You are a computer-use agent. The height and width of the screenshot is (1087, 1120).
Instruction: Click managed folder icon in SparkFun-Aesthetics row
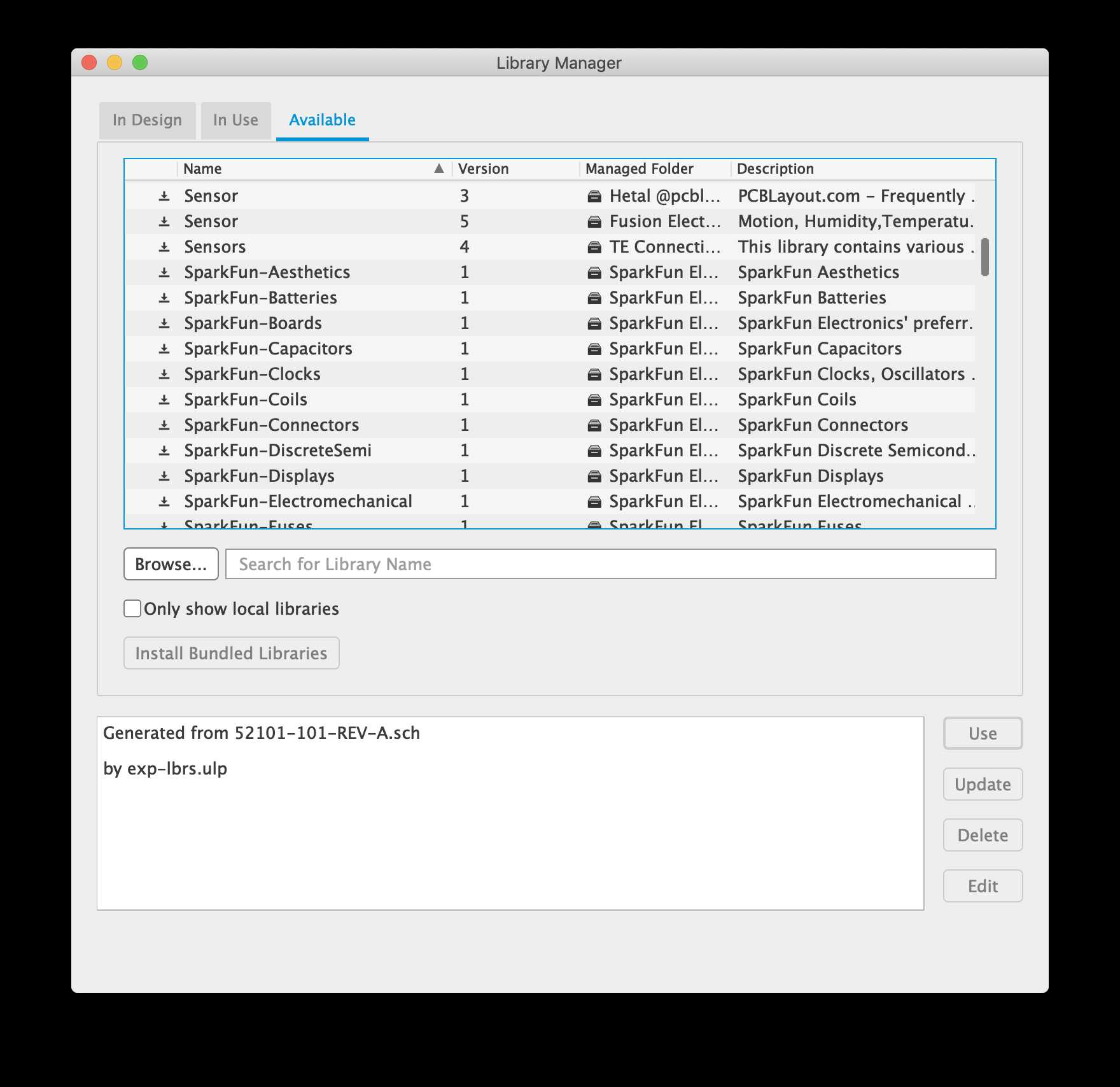coord(594,272)
